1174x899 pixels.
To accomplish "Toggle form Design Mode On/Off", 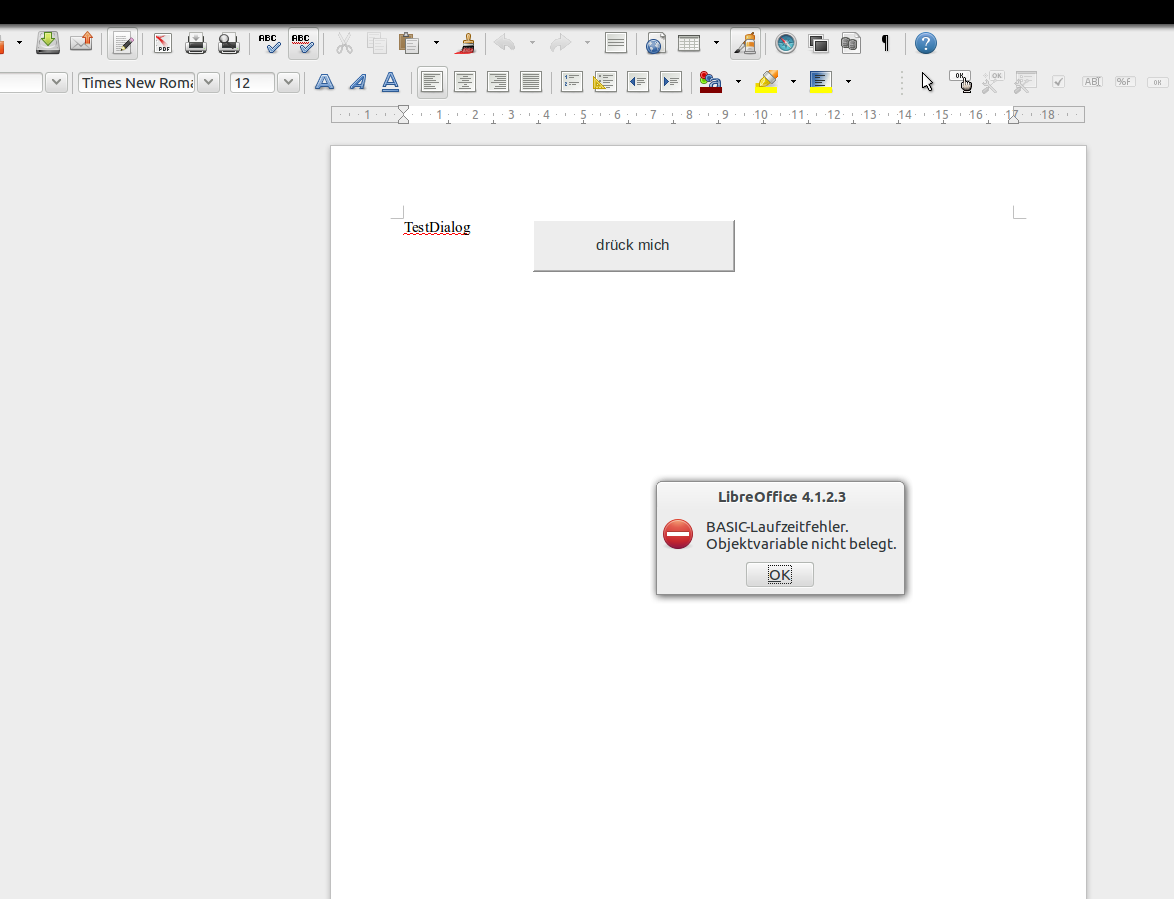I will [x=961, y=81].
